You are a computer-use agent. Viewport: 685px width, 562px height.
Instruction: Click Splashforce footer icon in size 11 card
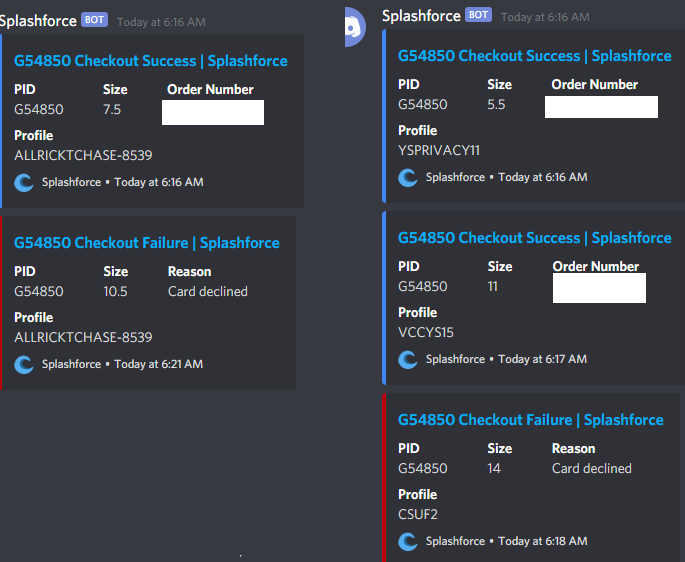click(408, 359)
